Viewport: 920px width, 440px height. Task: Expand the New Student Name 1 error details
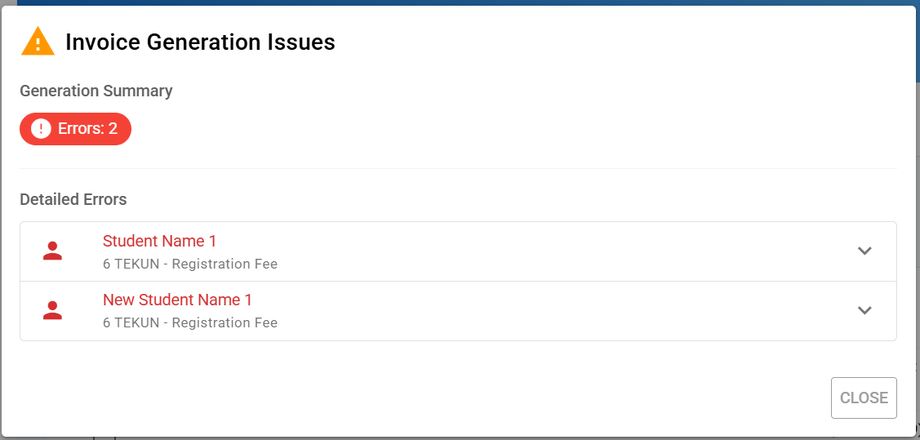865,310
